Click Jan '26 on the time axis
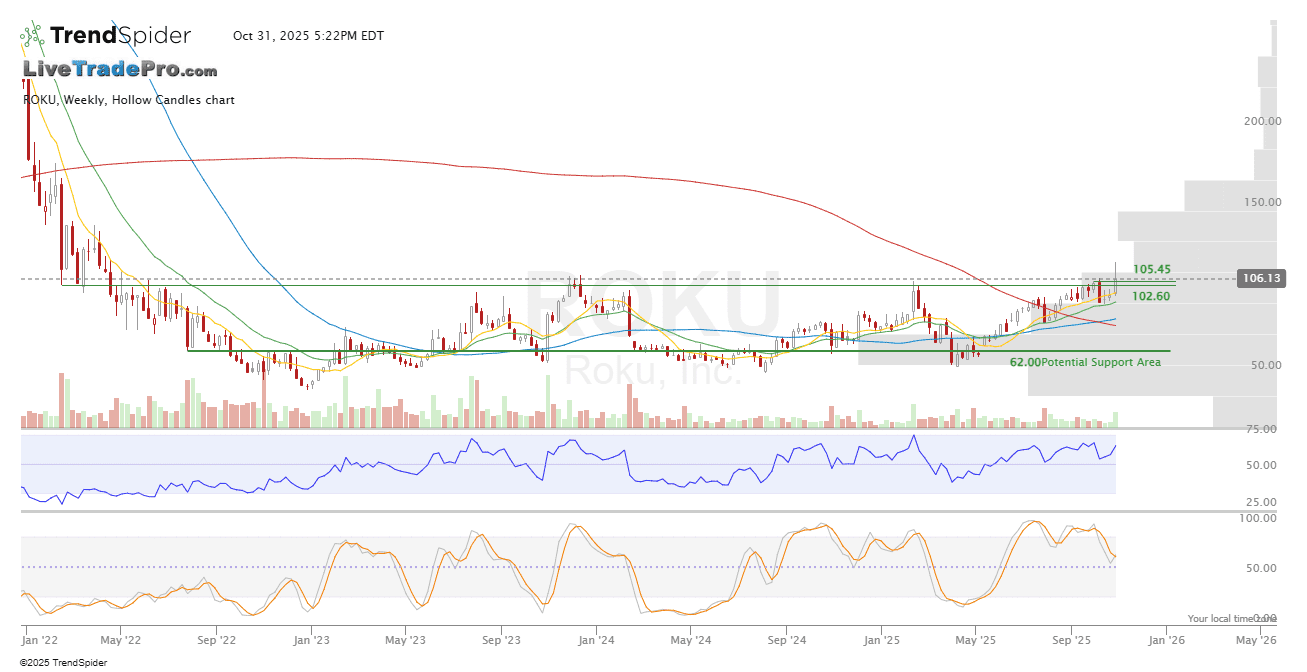This screenshot has width=1307, height=672. point(1166,640)
